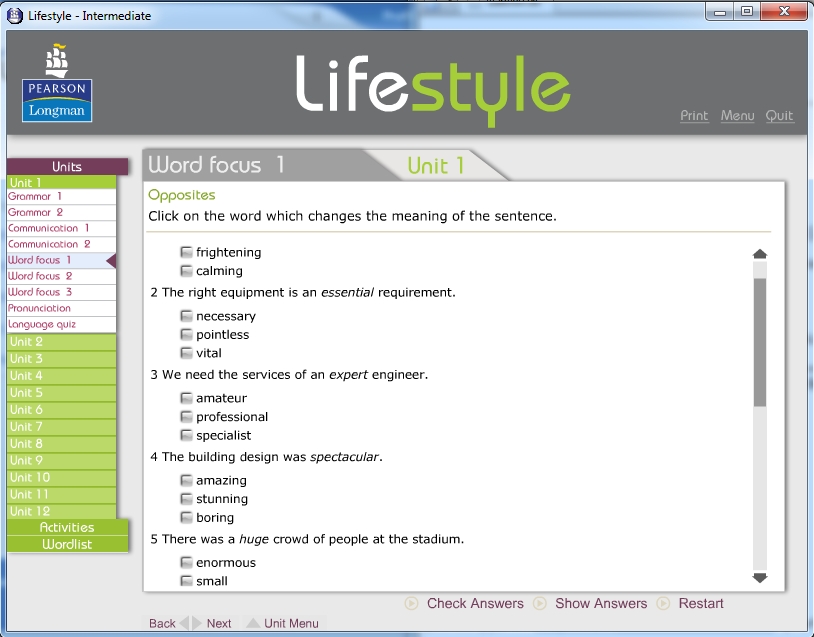Tick the 'calming' checkbox

186,271
